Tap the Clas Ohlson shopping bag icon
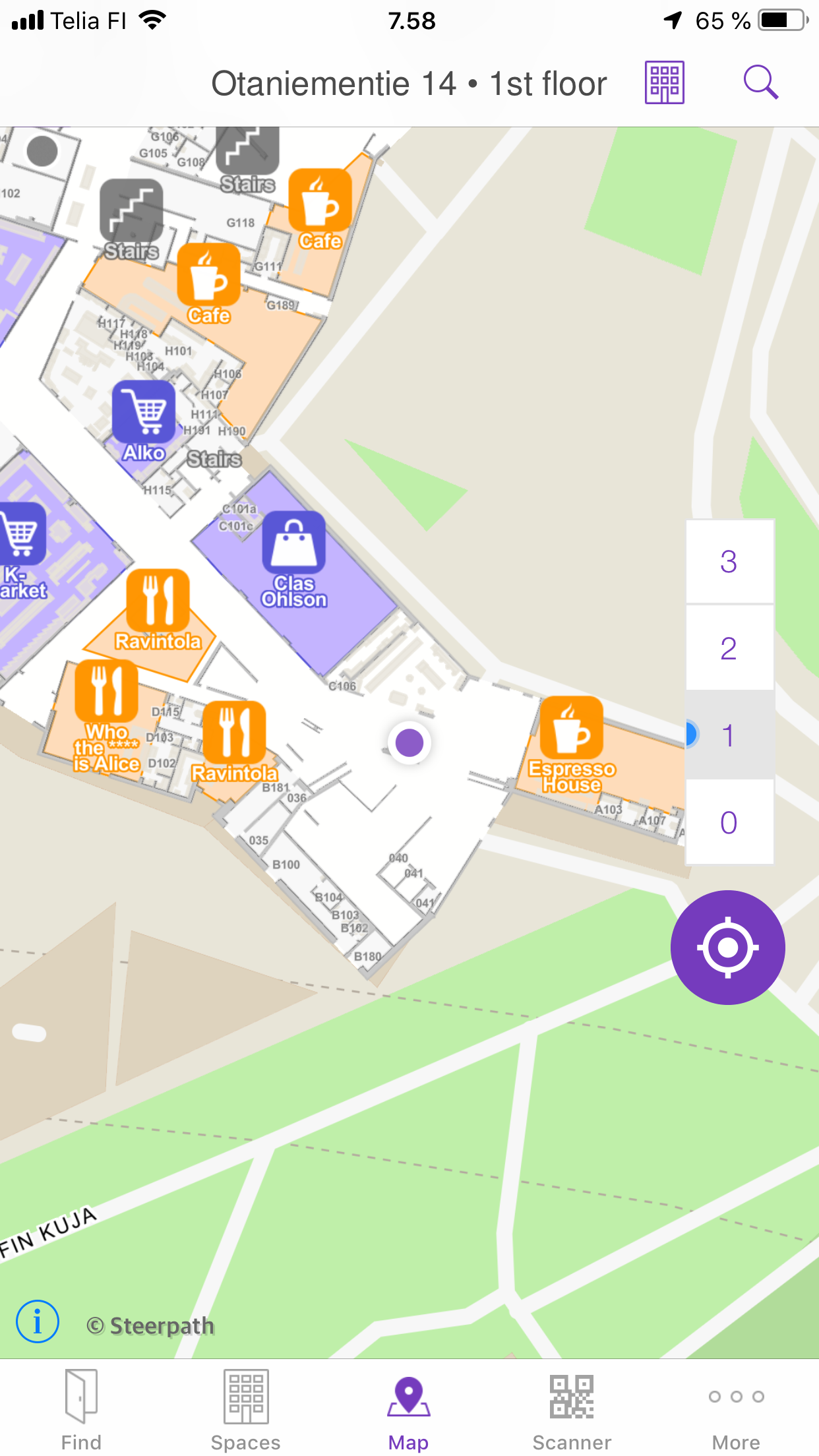 pyautogui.click(x=294, y=543)
